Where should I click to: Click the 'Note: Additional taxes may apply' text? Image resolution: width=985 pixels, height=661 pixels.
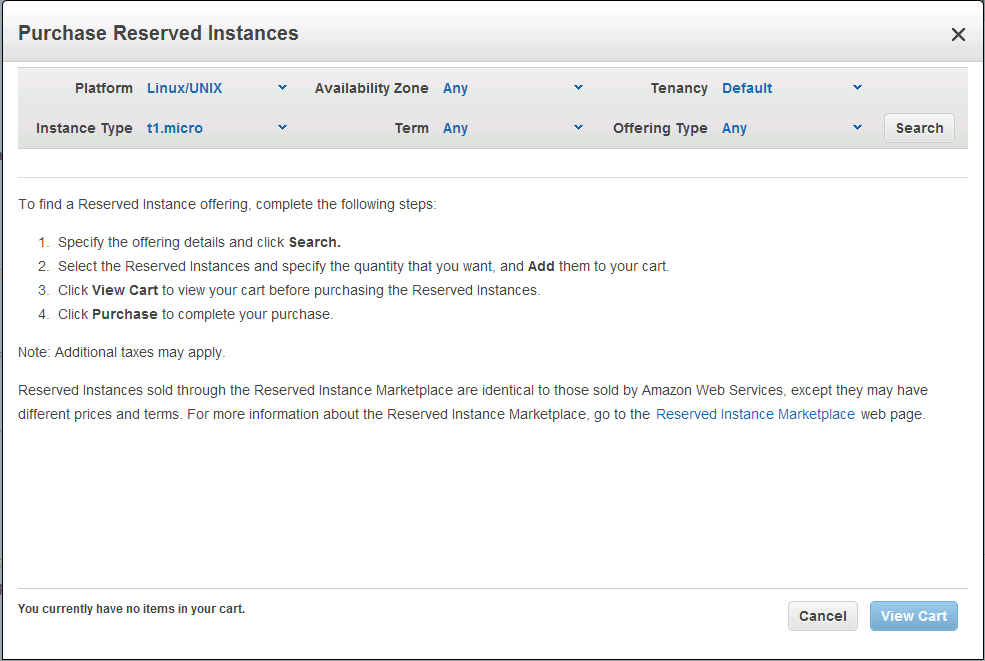click(x=121, y=352)
